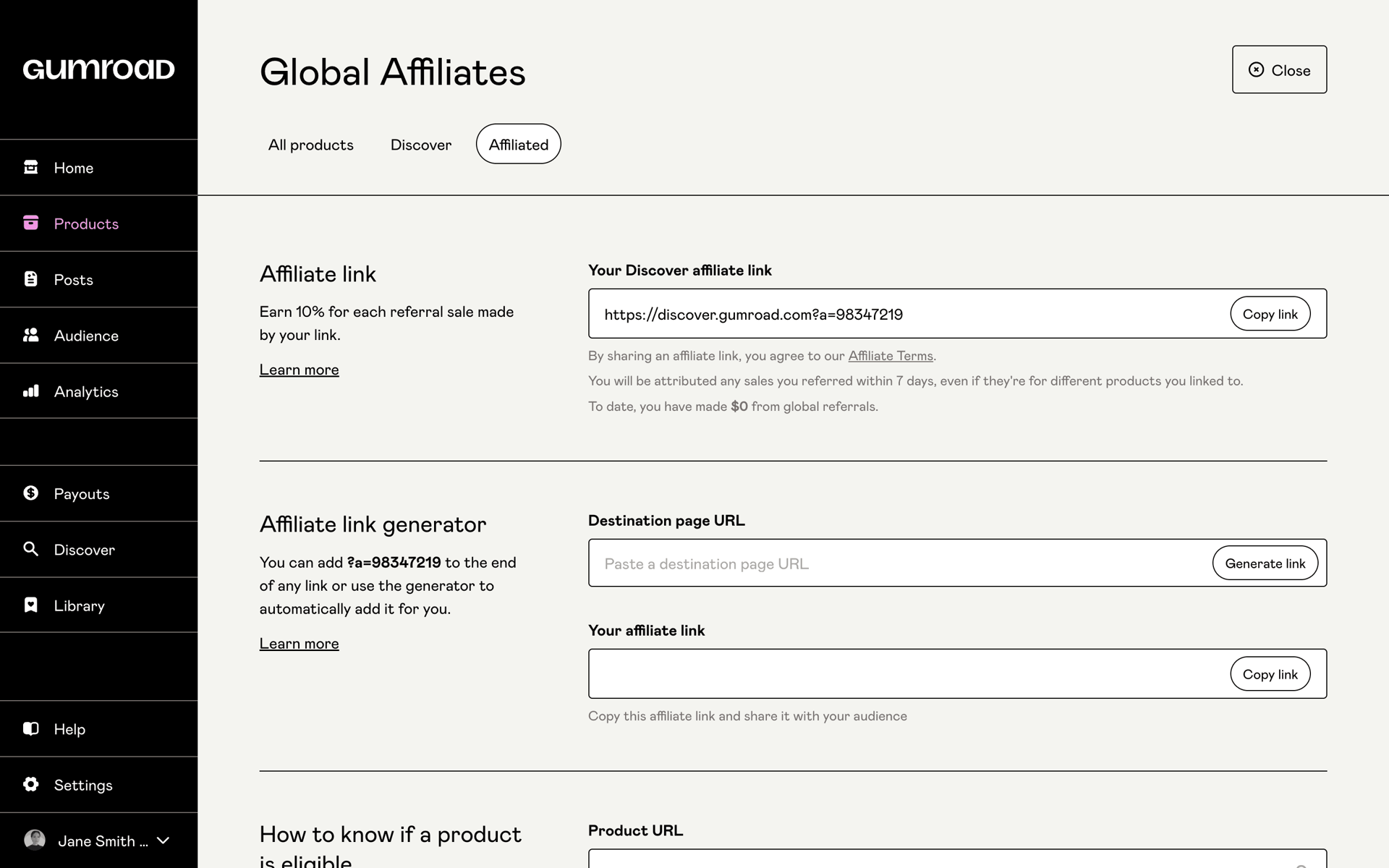Go to Posts section
The width and height of the screenshot is (1389, 868).
point(98,279)
